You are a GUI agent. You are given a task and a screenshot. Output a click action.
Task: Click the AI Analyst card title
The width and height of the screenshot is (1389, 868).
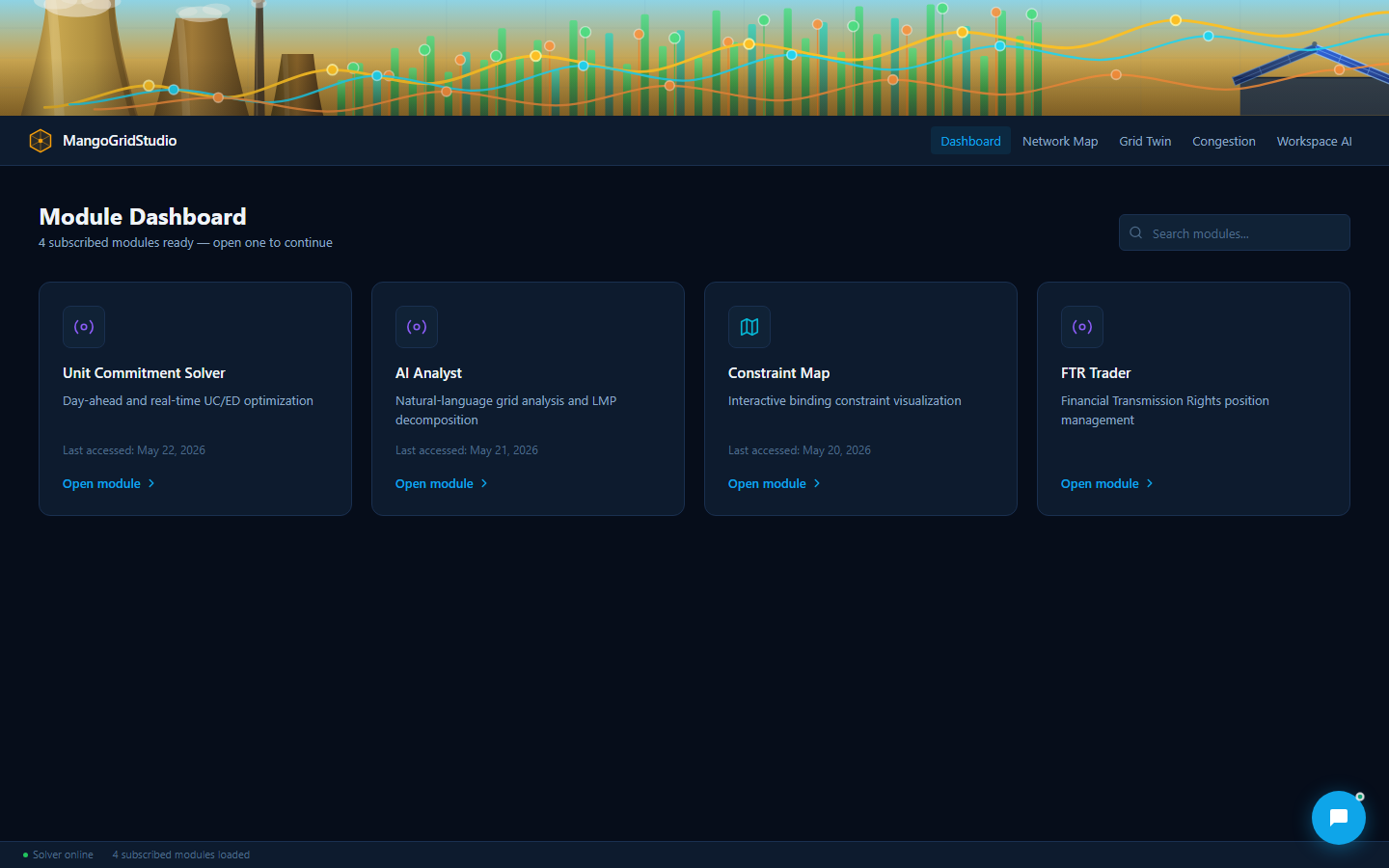pos(428,373)
